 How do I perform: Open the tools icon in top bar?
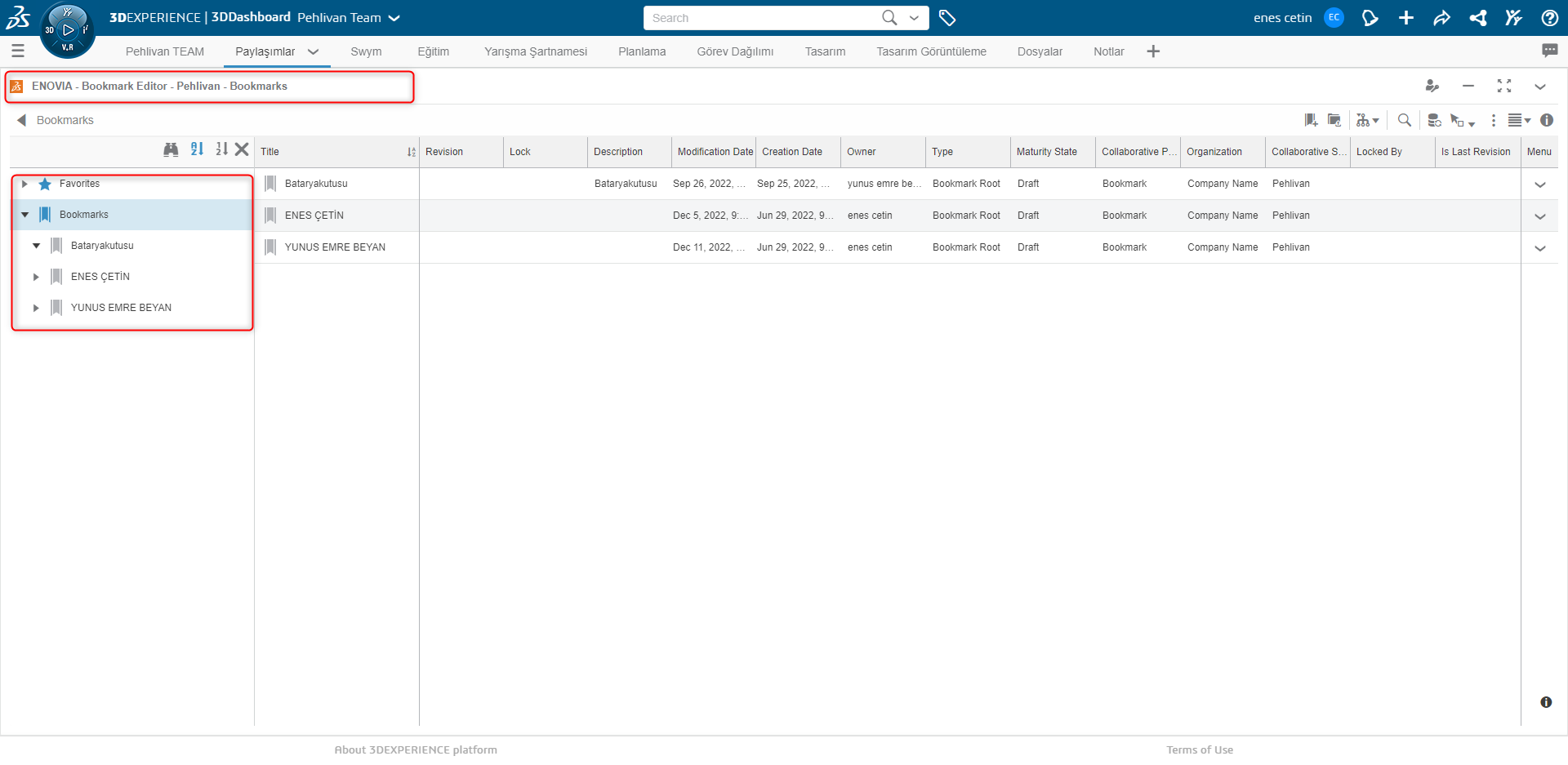(x=1513, y=18)
